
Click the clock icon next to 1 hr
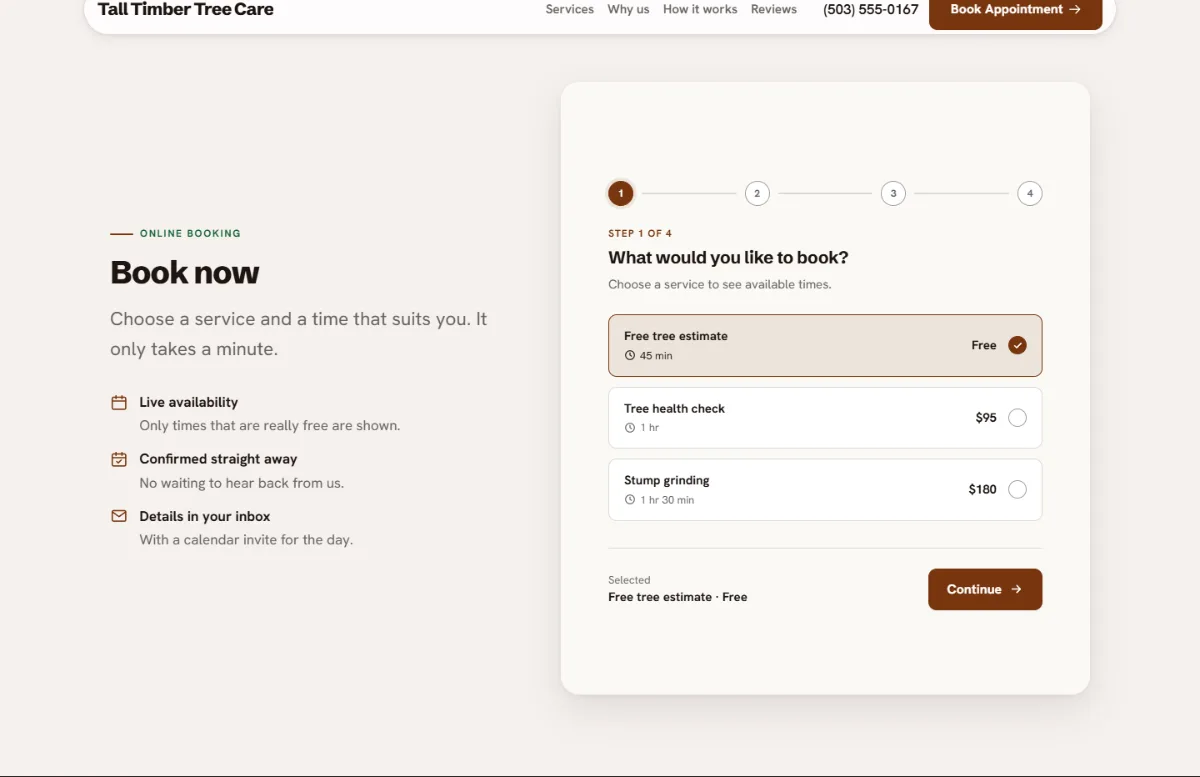coord(630,428)
